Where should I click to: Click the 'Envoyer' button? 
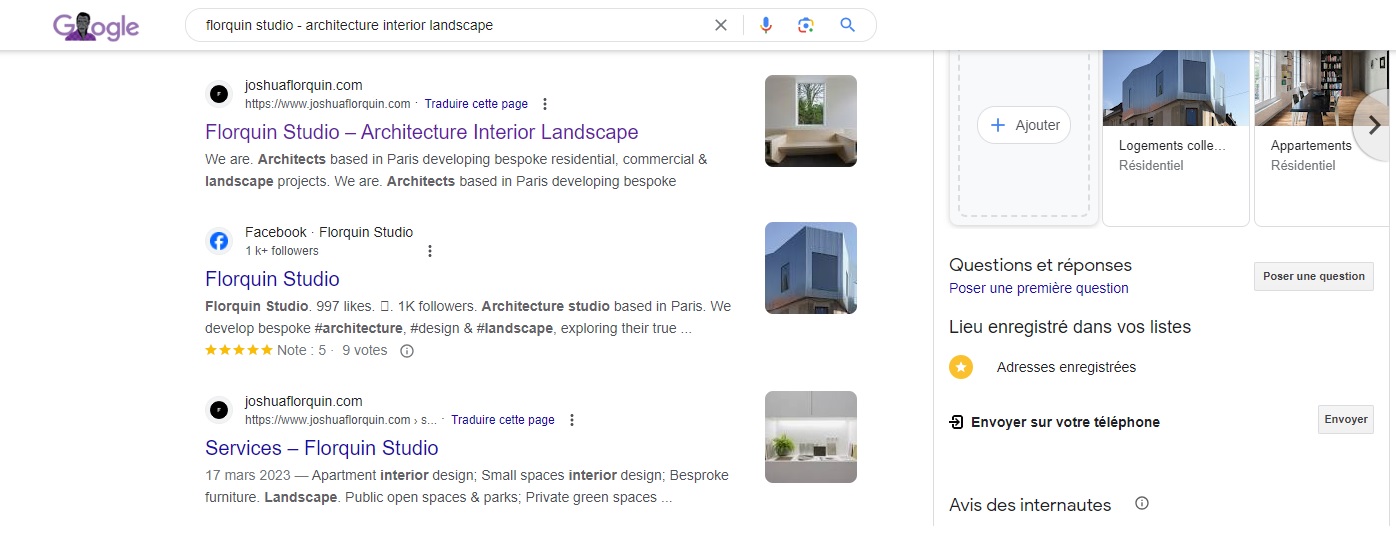1346,420
